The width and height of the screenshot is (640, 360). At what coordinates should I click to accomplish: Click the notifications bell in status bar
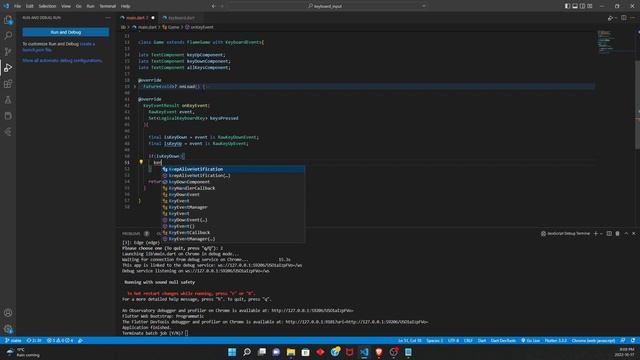[633, 340]
